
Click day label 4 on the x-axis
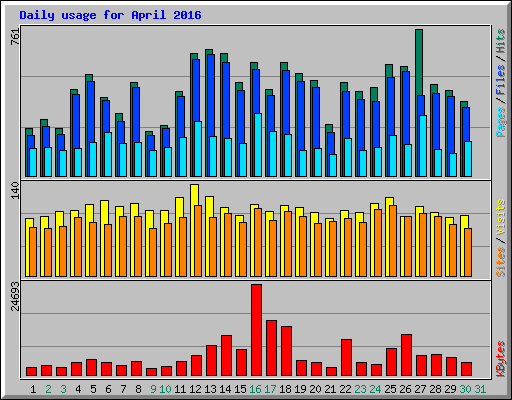(x=78, y=389)
